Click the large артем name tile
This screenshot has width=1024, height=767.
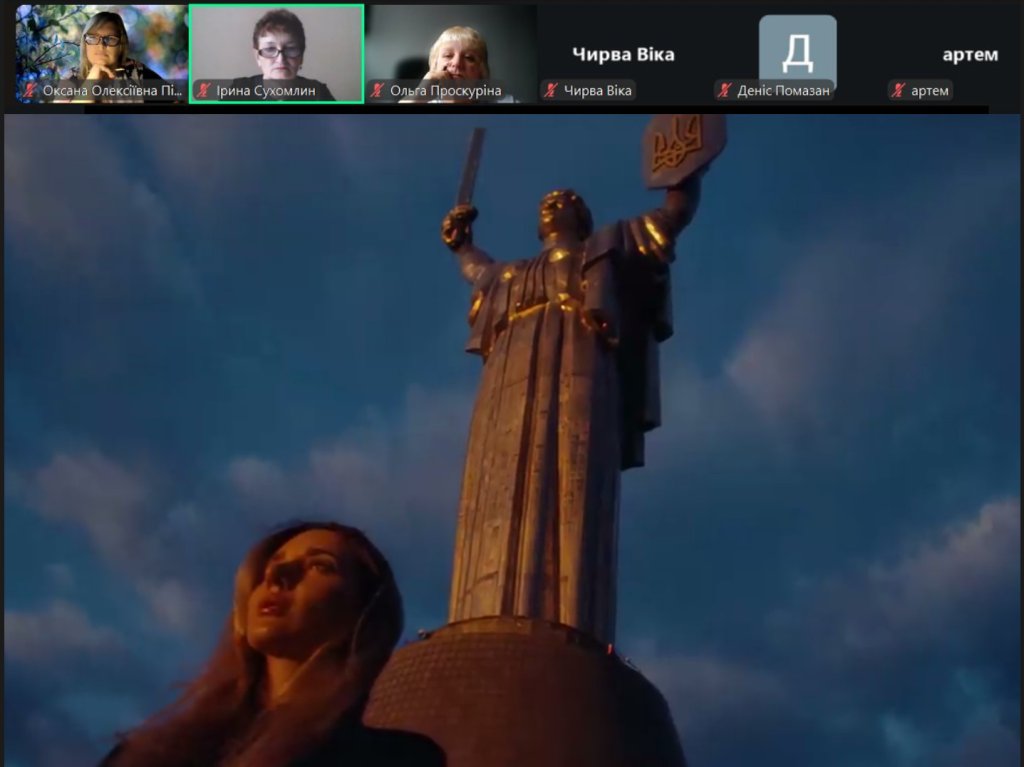click(x=970, y=54)
